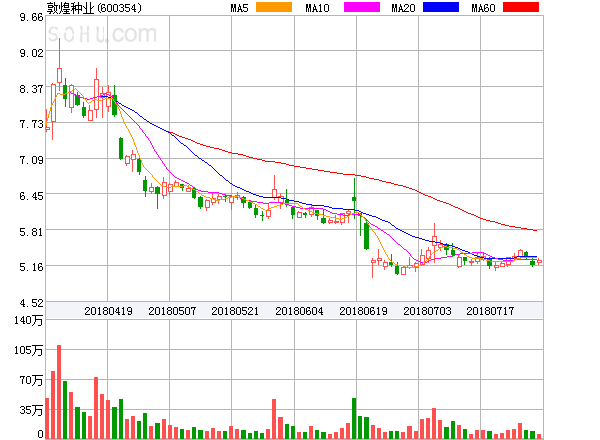
Task: Click the 20180419 date label
Action: click(108, 311)
